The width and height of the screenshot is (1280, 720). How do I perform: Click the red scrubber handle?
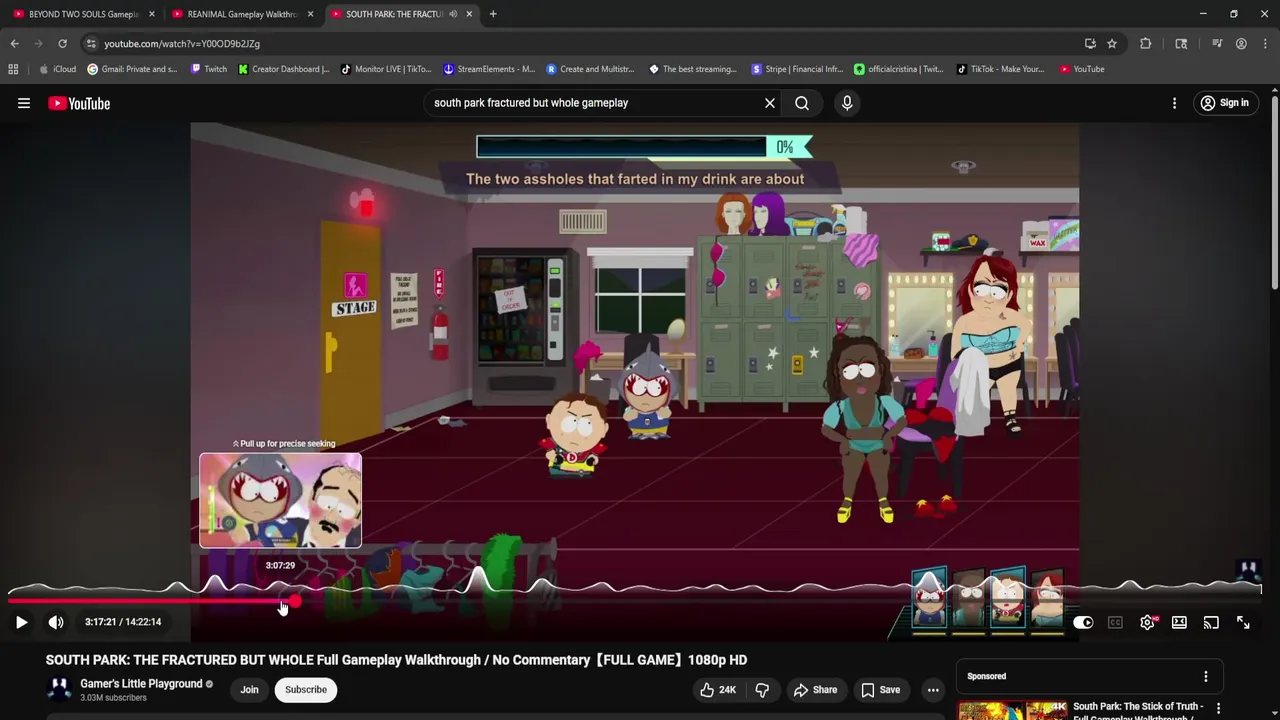click(x=295, y=602)
